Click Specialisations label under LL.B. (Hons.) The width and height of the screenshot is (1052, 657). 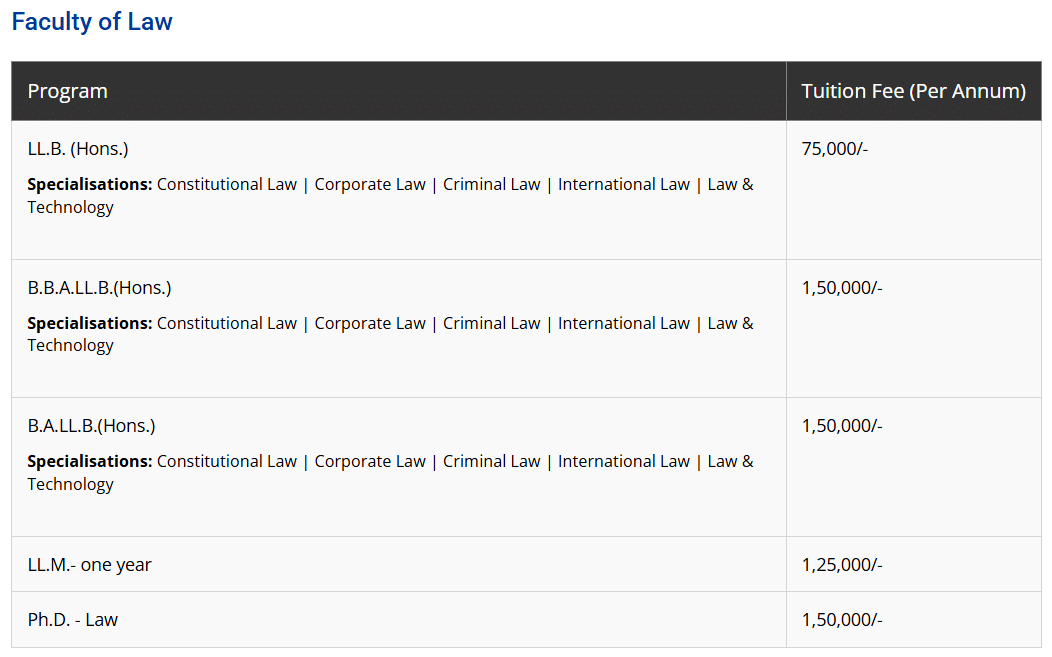[89, 184]
